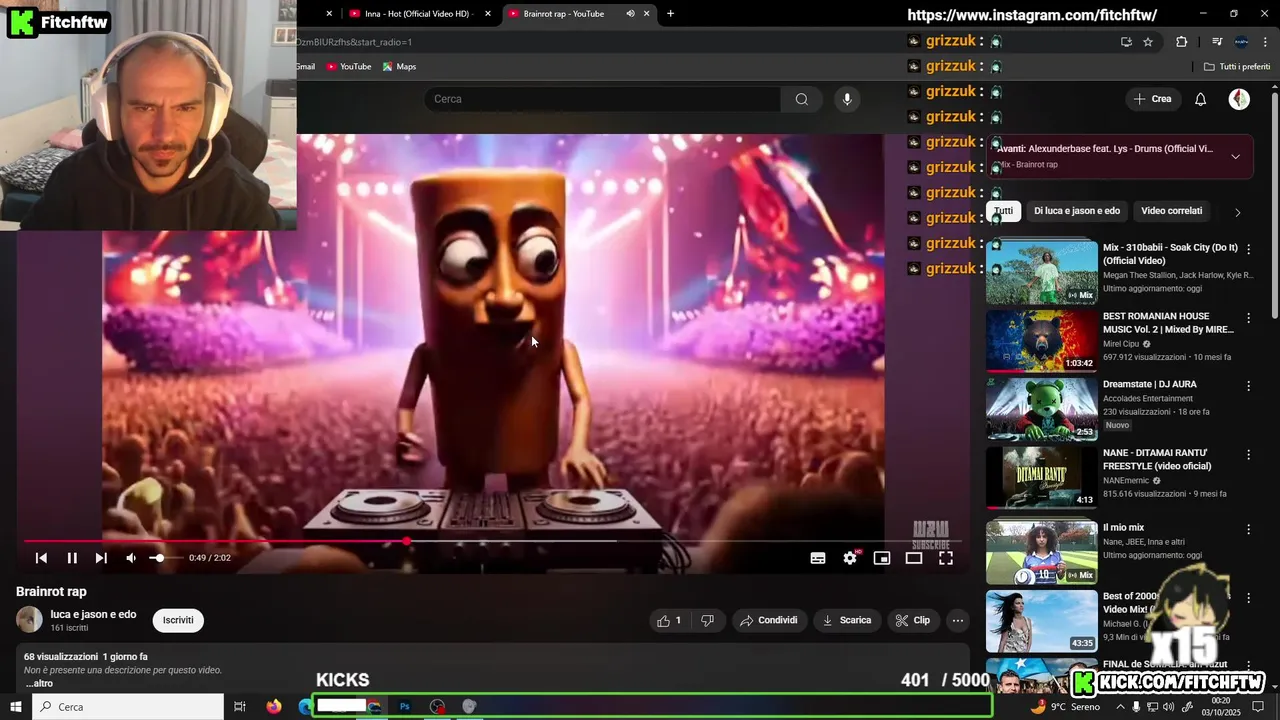Toggle theater mode view
The height and width of the screenshot is (720, 1280).
tap(914, 558)
